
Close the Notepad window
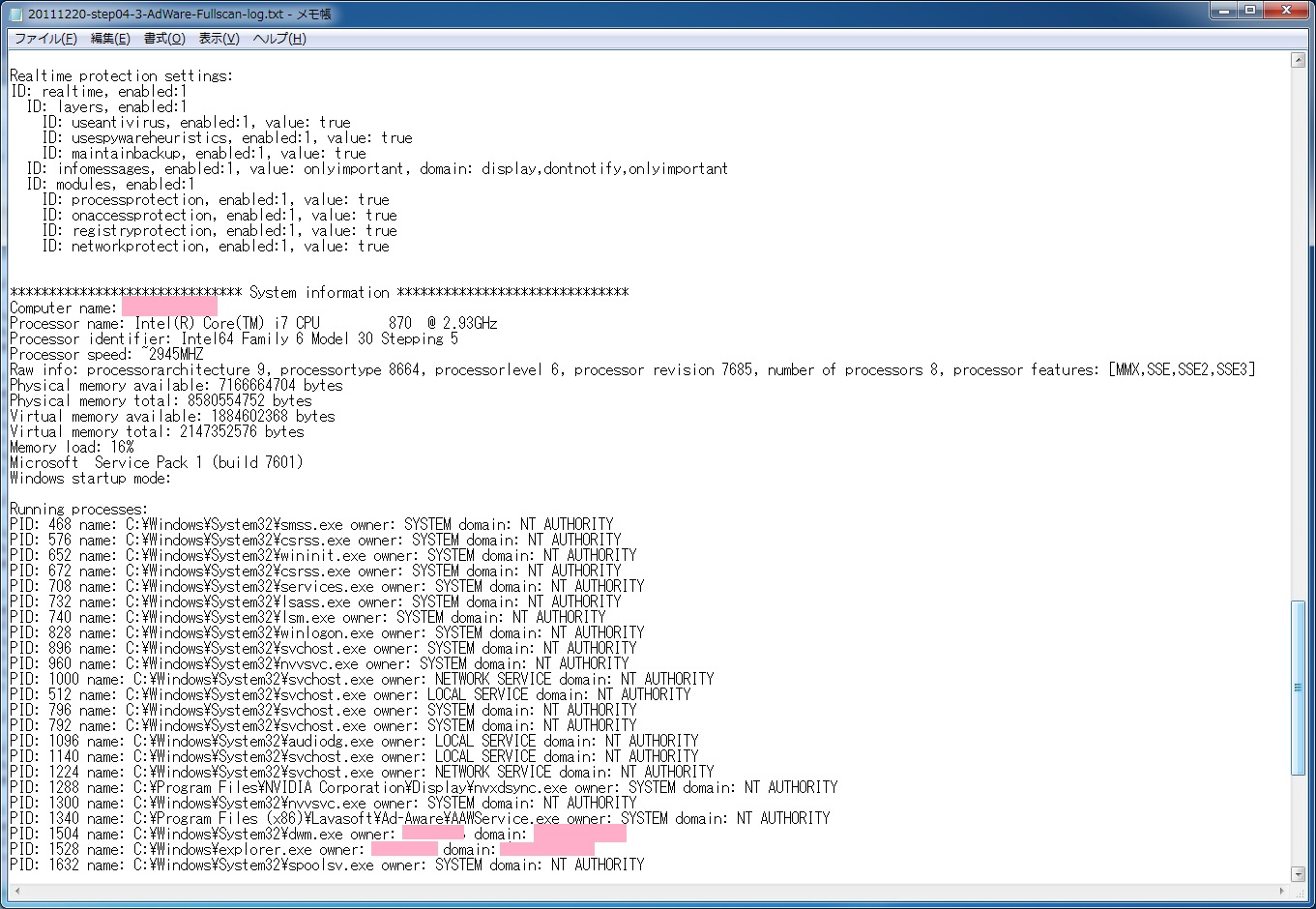[x=1286, y=11]
